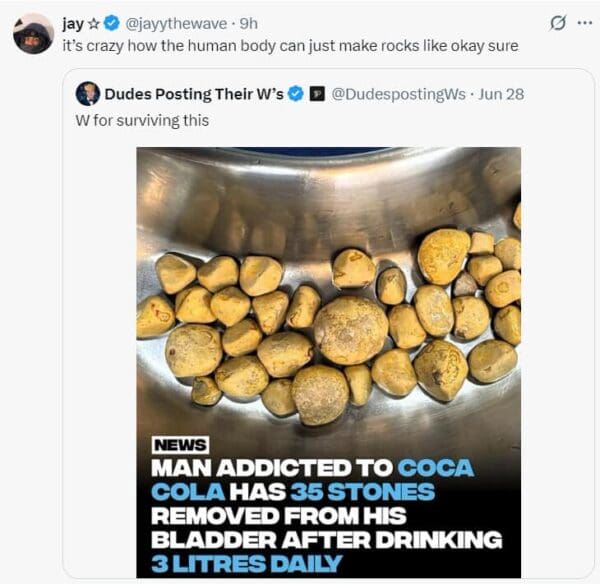The width and height of the screenshot is (600, 584).
Task: Click the NEWS label on the image
Action: [x=180, y=446]
